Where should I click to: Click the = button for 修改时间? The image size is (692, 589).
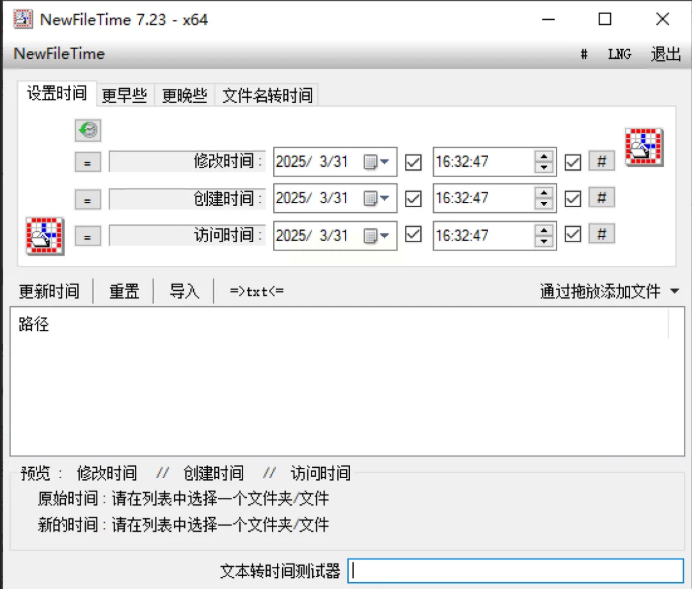(x=88, y=162)
